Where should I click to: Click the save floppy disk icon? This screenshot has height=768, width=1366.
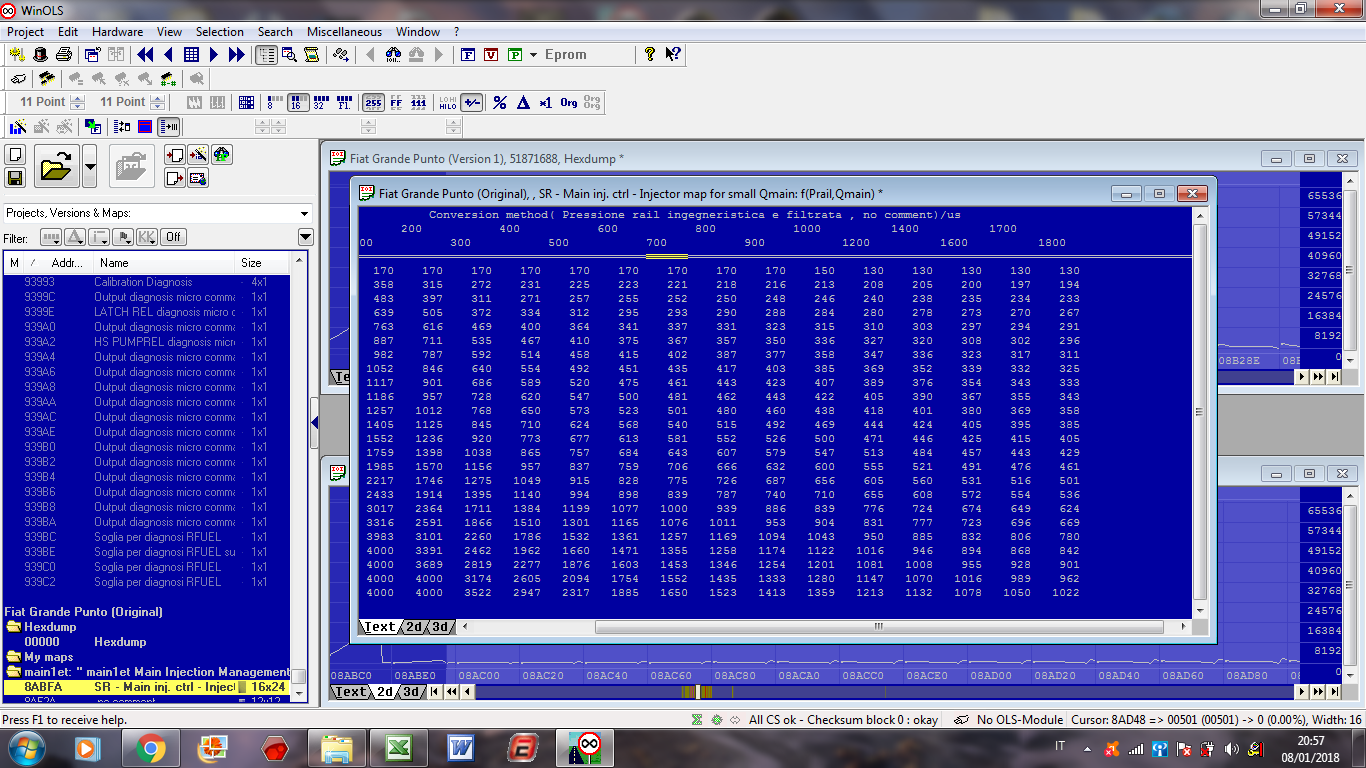point(15,178)
